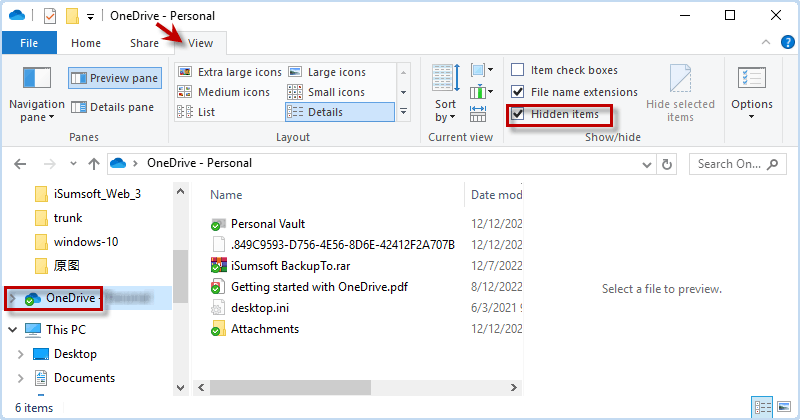The height and width of the screenshot is (420, 800).
Task: Sort by the Name column header
Action: click(226, 195)
